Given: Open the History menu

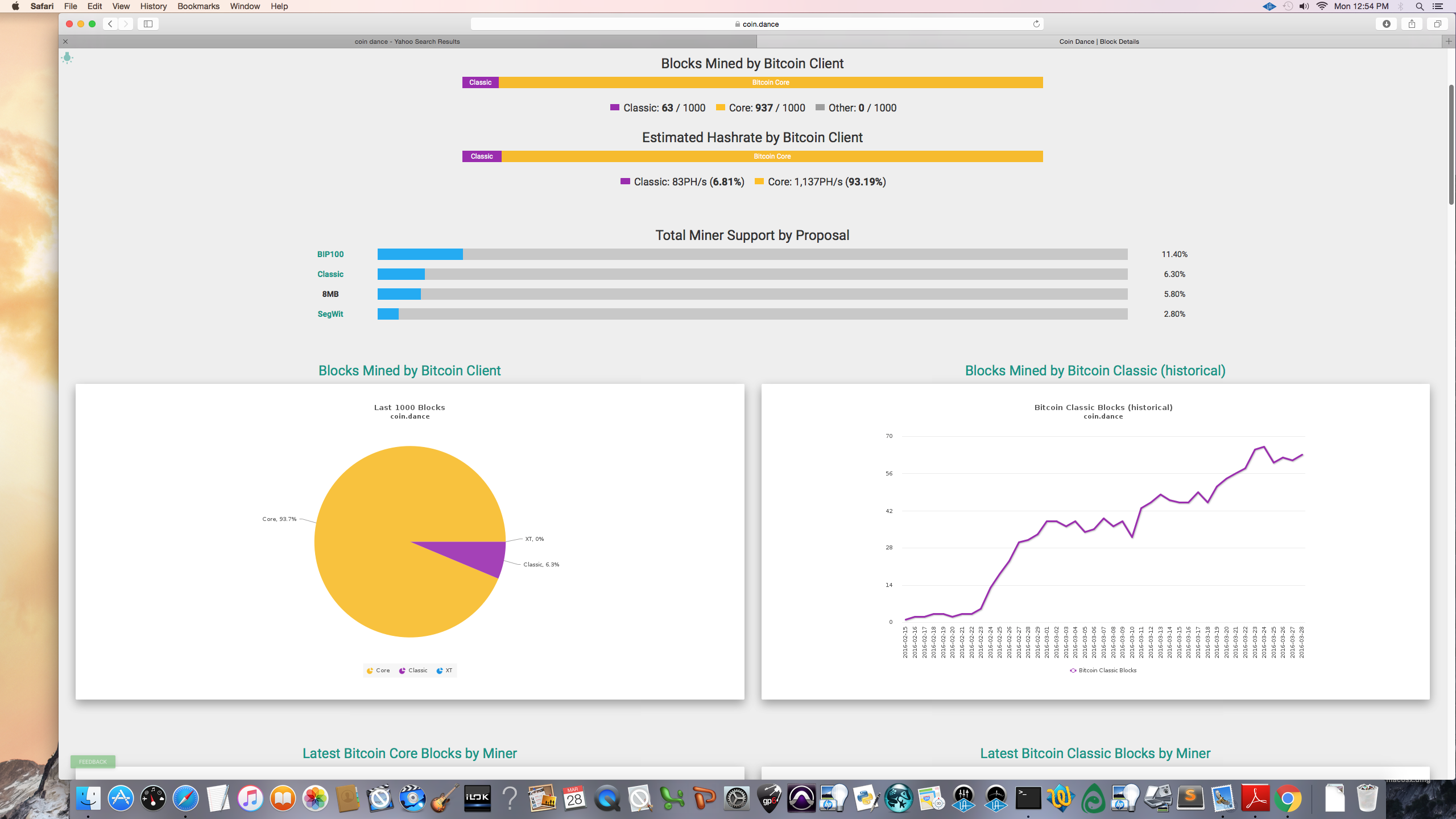Looking at the screenshot, I should pos(154,6).
